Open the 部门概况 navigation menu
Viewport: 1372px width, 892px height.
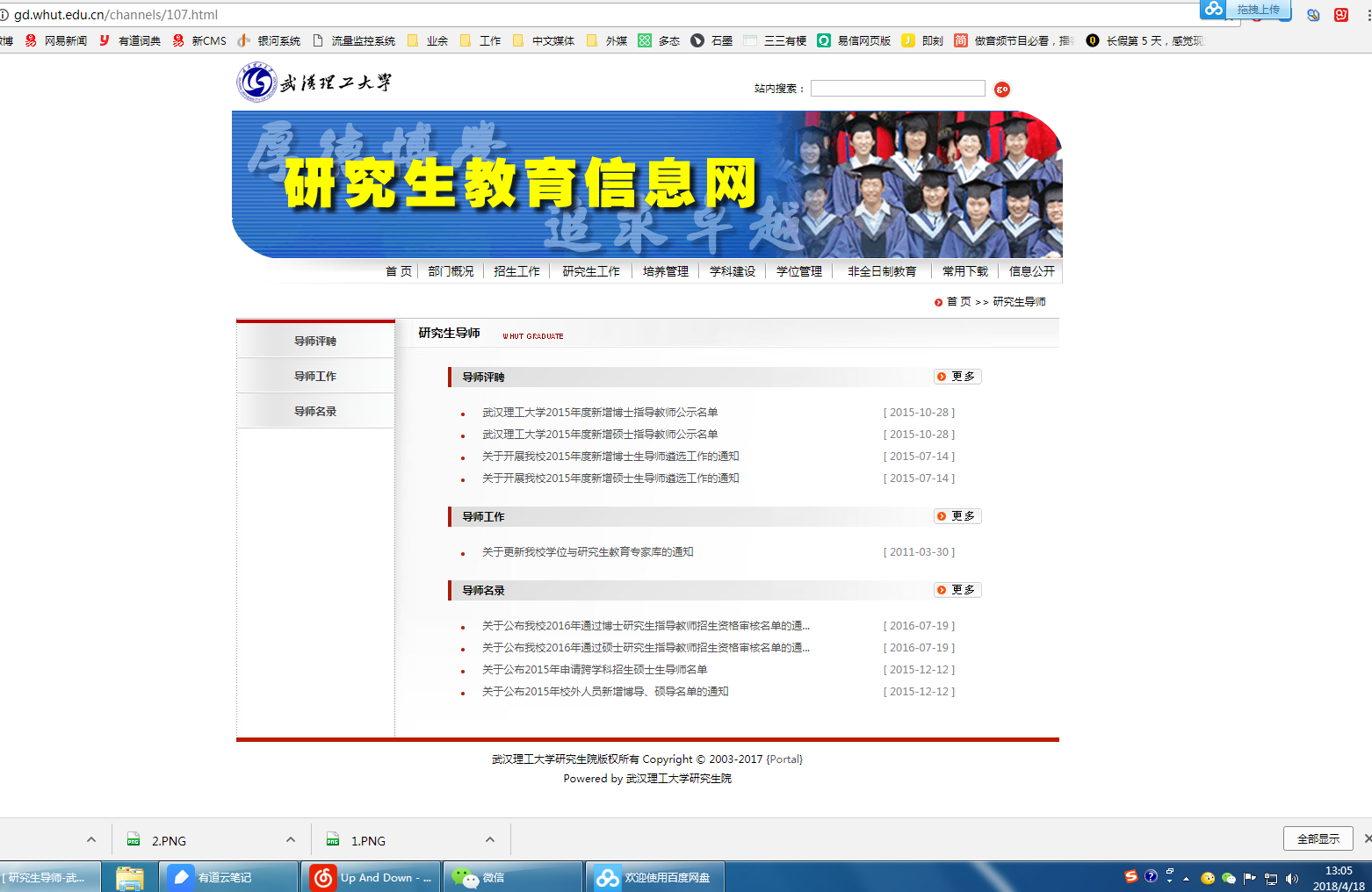451,271
